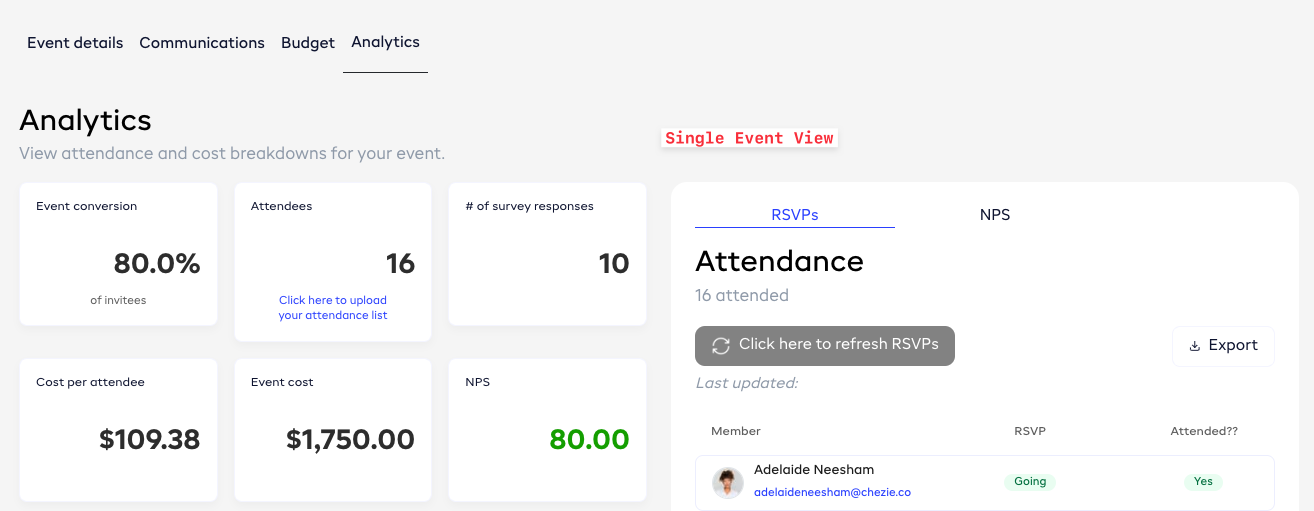Open adelaideneesham@chezie.co email link
This screenshot has width=1314, height=511.
(832, 492)
